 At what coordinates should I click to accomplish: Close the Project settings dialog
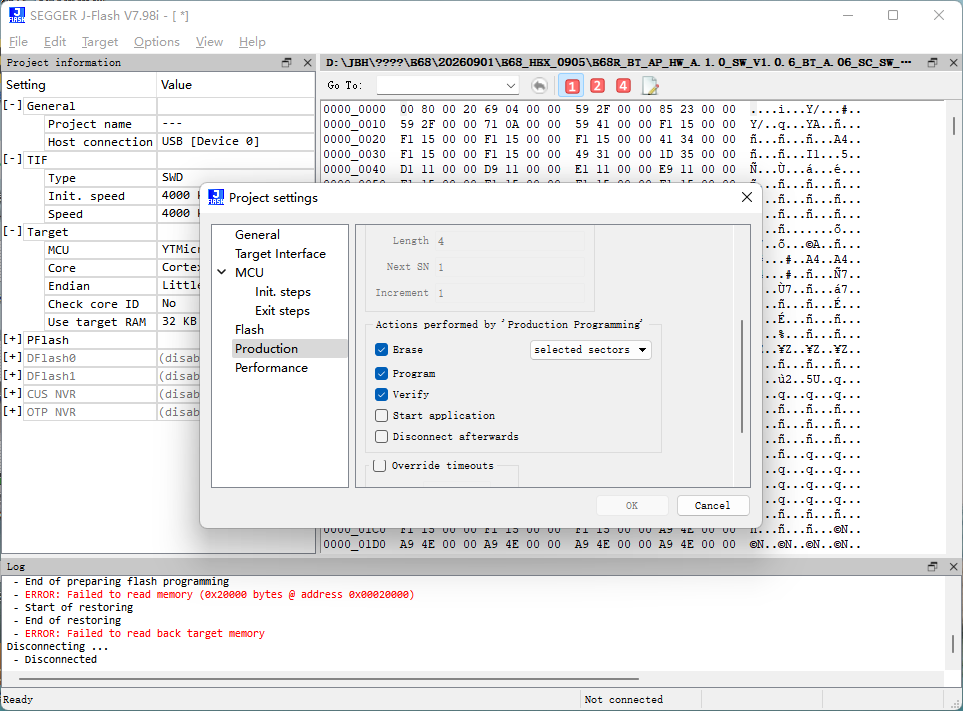click(747, 197)
